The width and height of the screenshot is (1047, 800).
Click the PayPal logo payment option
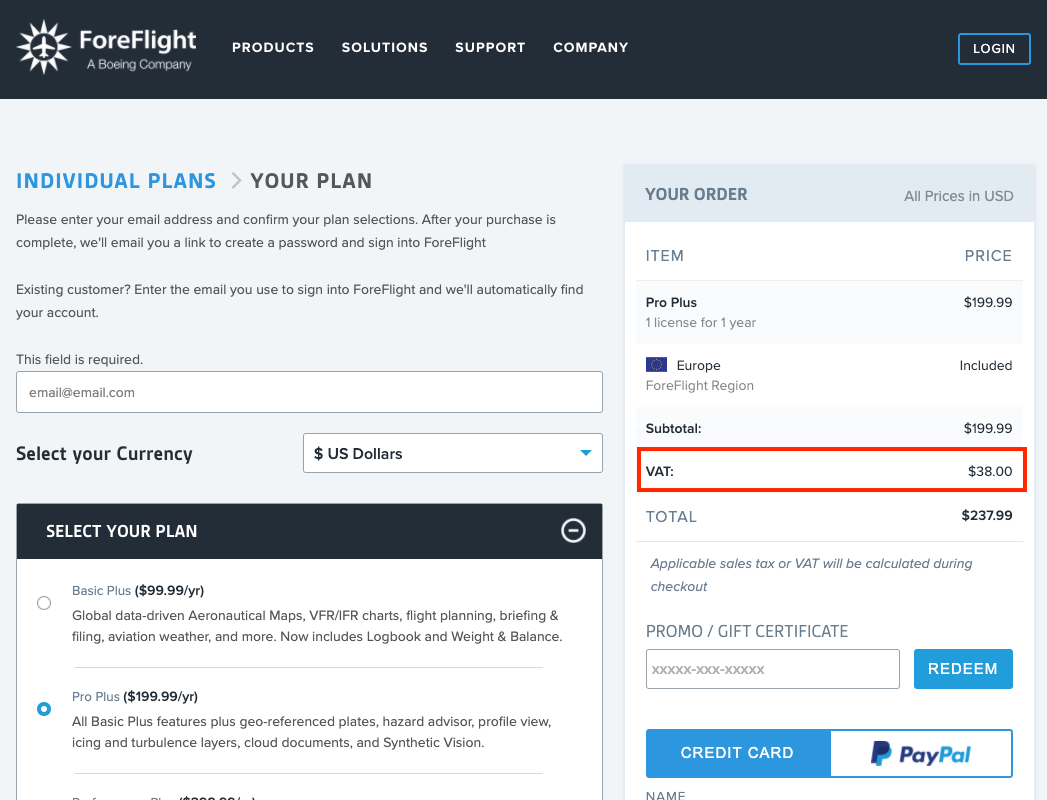point(921,753)
